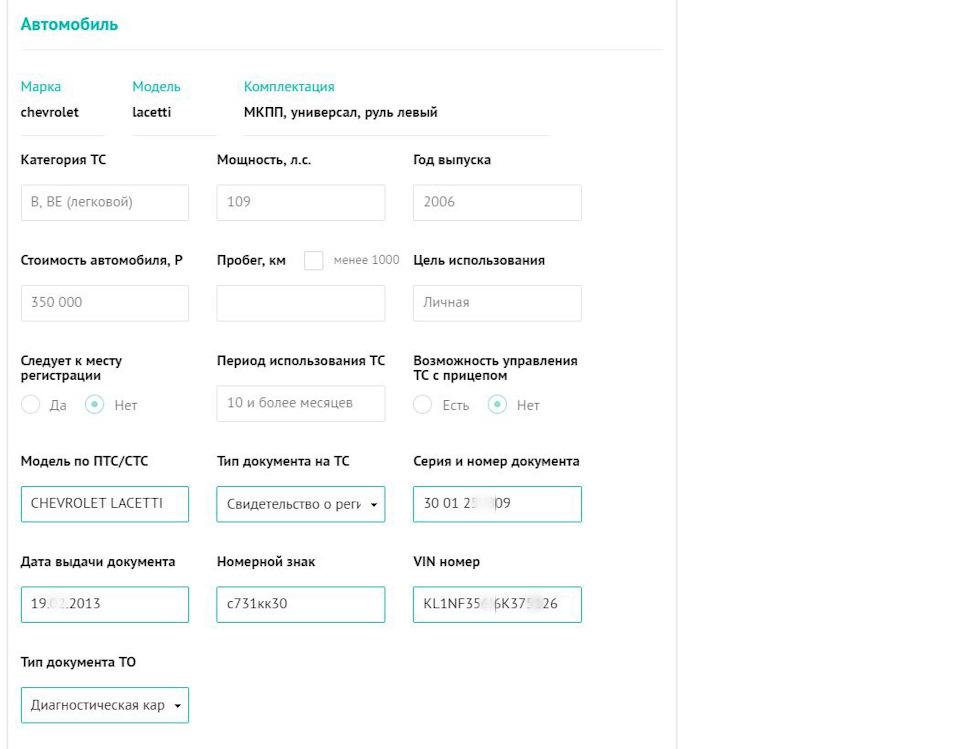Open the Тип документа на ТС dropdown

point(301,504)
